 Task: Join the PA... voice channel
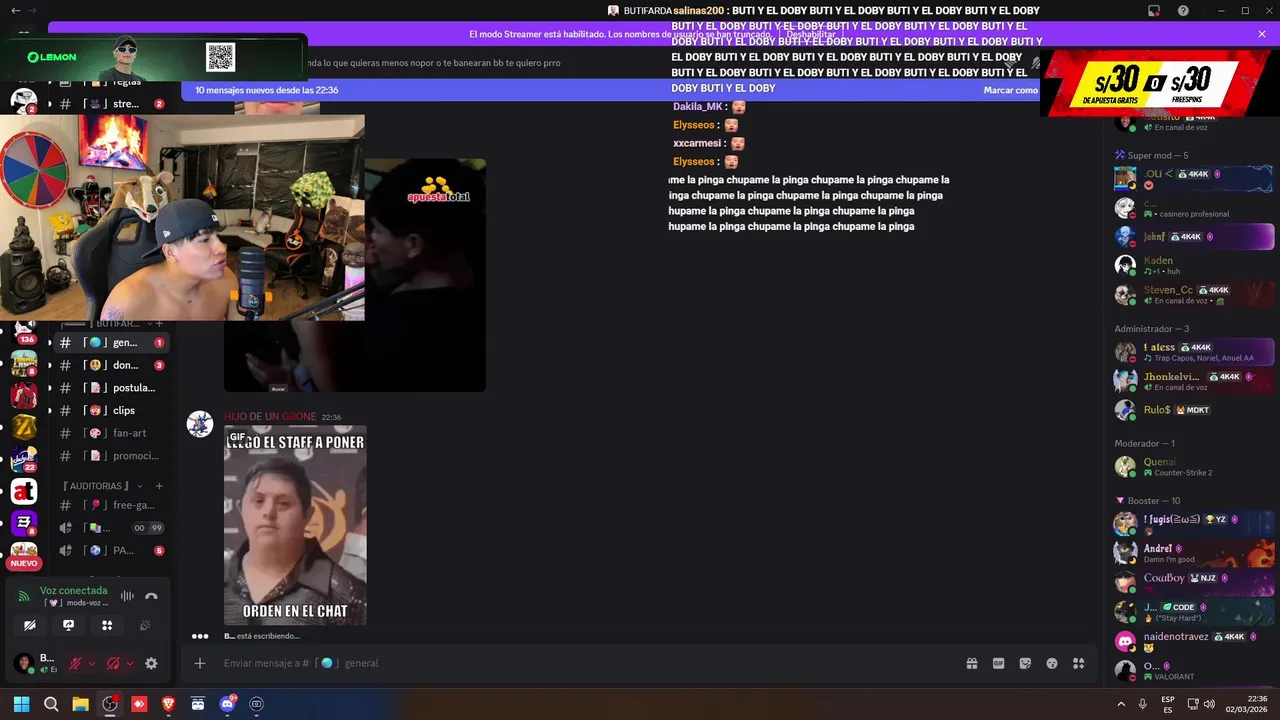110,551
